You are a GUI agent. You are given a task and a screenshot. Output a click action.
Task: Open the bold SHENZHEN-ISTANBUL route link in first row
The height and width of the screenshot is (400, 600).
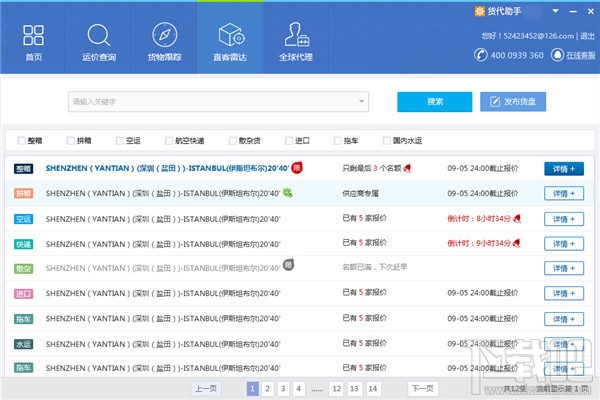pos(167,168)
